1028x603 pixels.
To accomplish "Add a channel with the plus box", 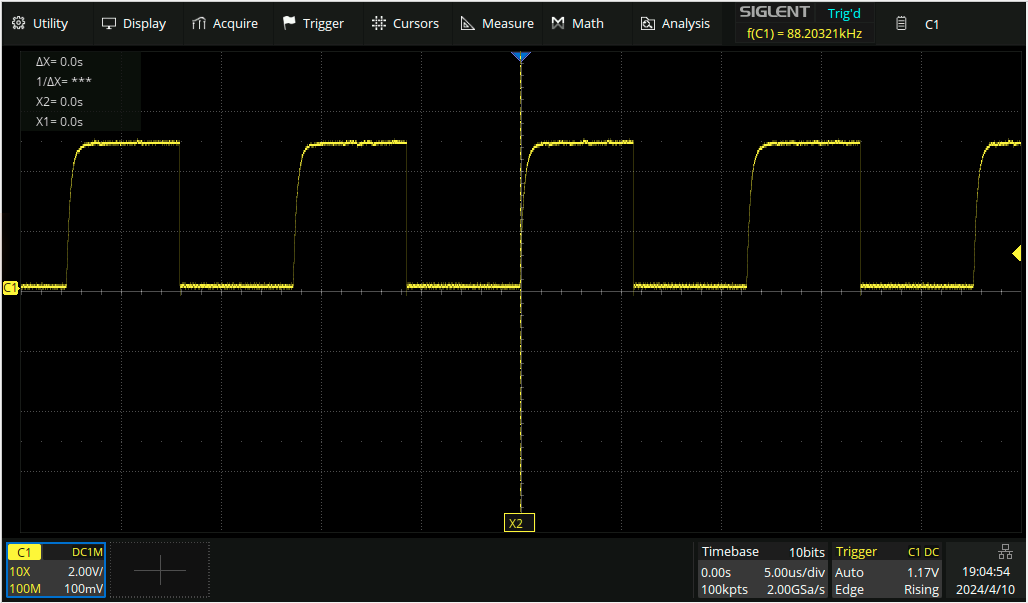I will pyautogui.click(x=160, y=570).
